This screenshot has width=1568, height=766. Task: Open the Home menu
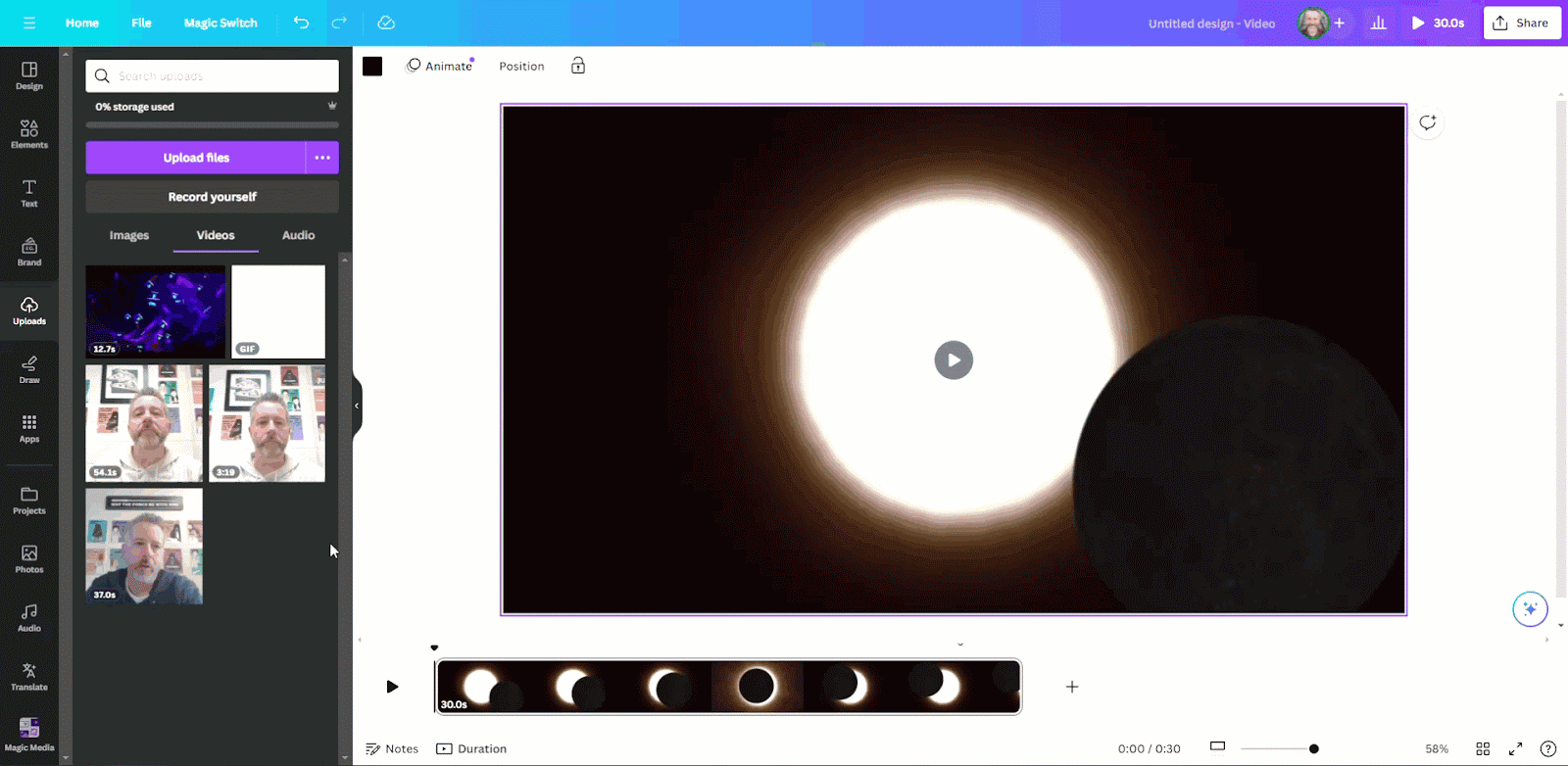pos(82,23)
